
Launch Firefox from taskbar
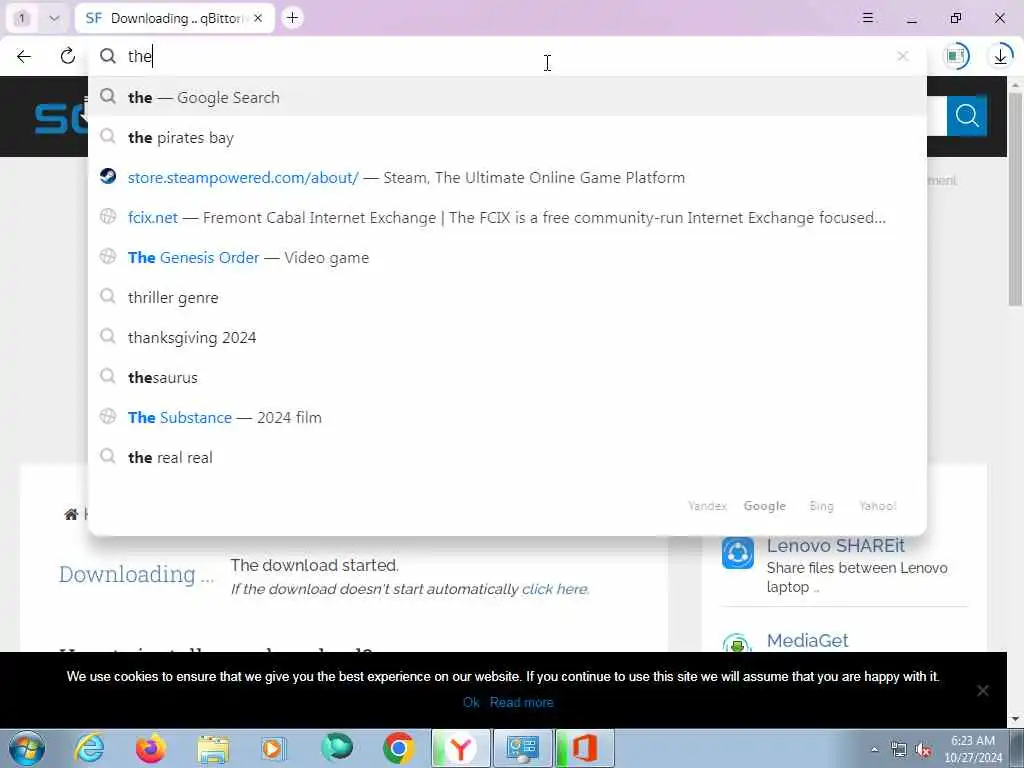point(150,748)
